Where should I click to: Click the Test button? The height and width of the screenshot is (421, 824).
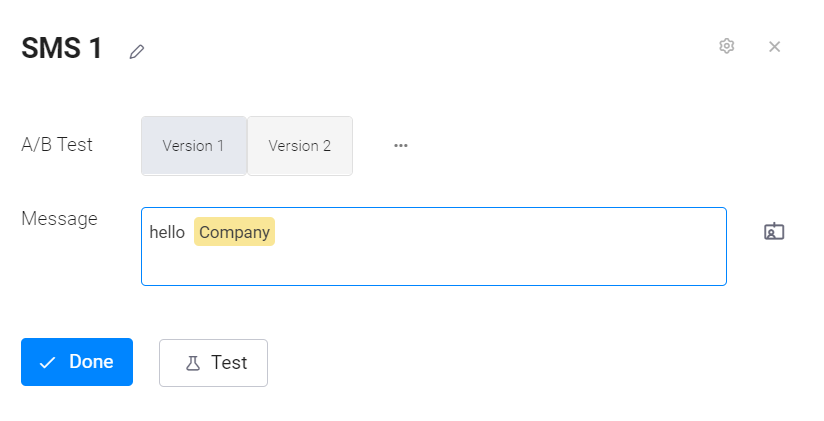213,363
